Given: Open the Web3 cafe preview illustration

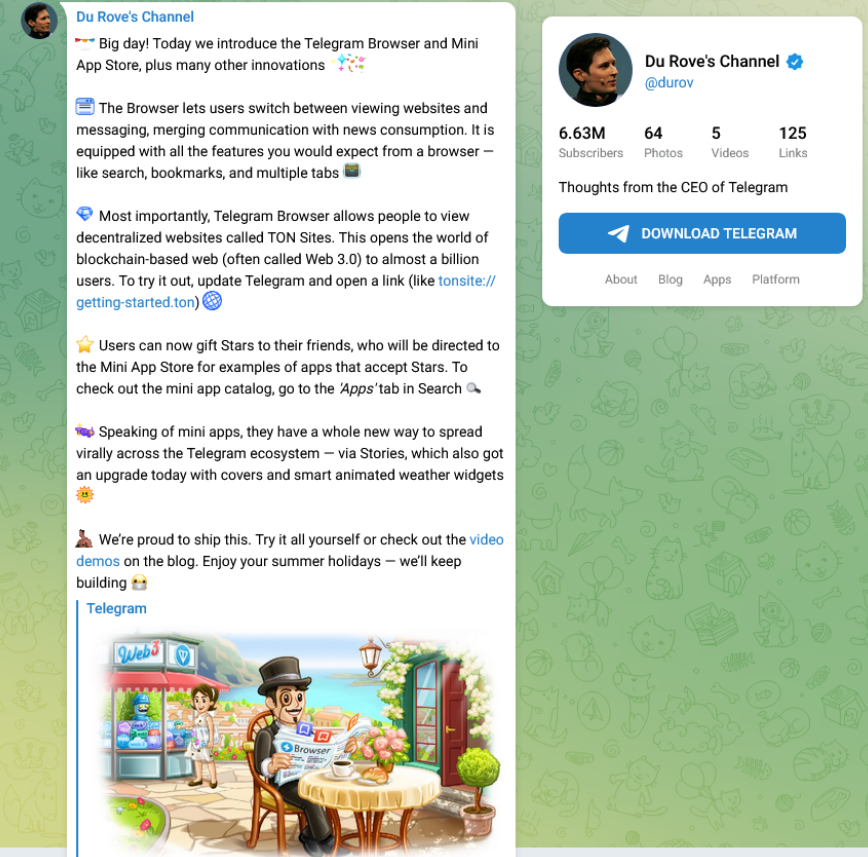Looking at the screenshot, I should pyautogui.click(x=300, y=742).
